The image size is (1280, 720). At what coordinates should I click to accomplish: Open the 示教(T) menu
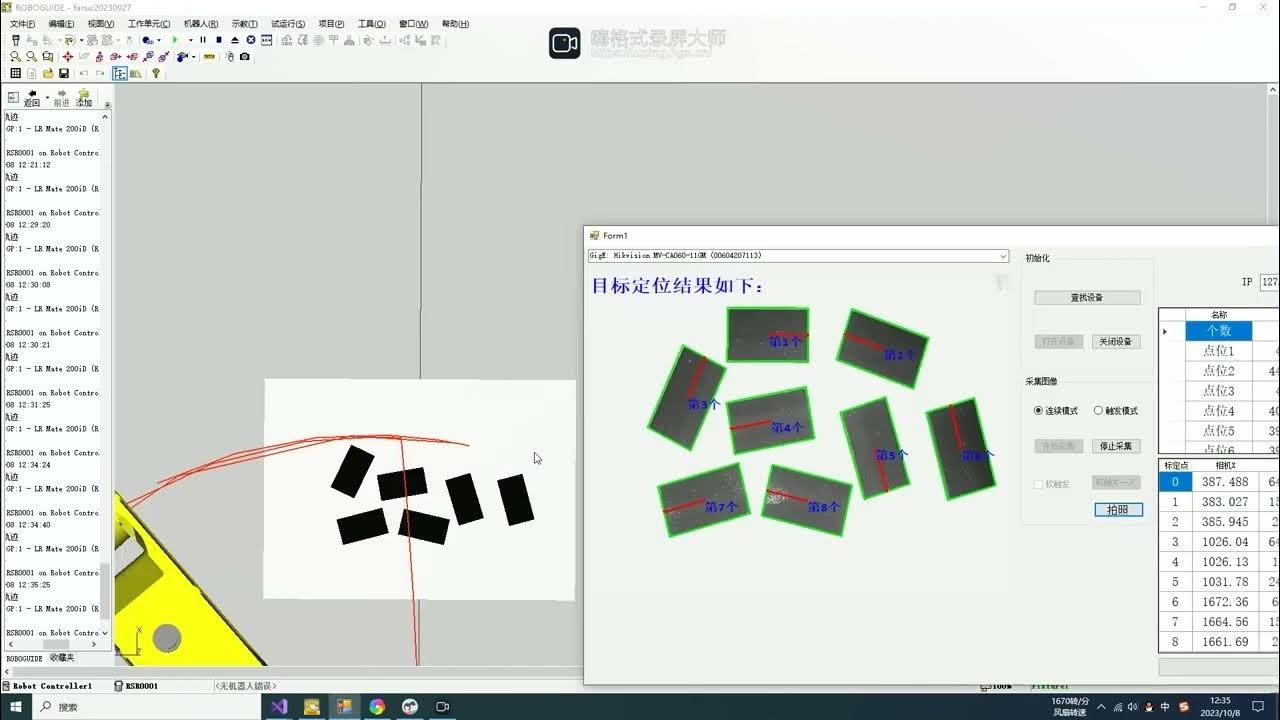(x=244, y=24)
